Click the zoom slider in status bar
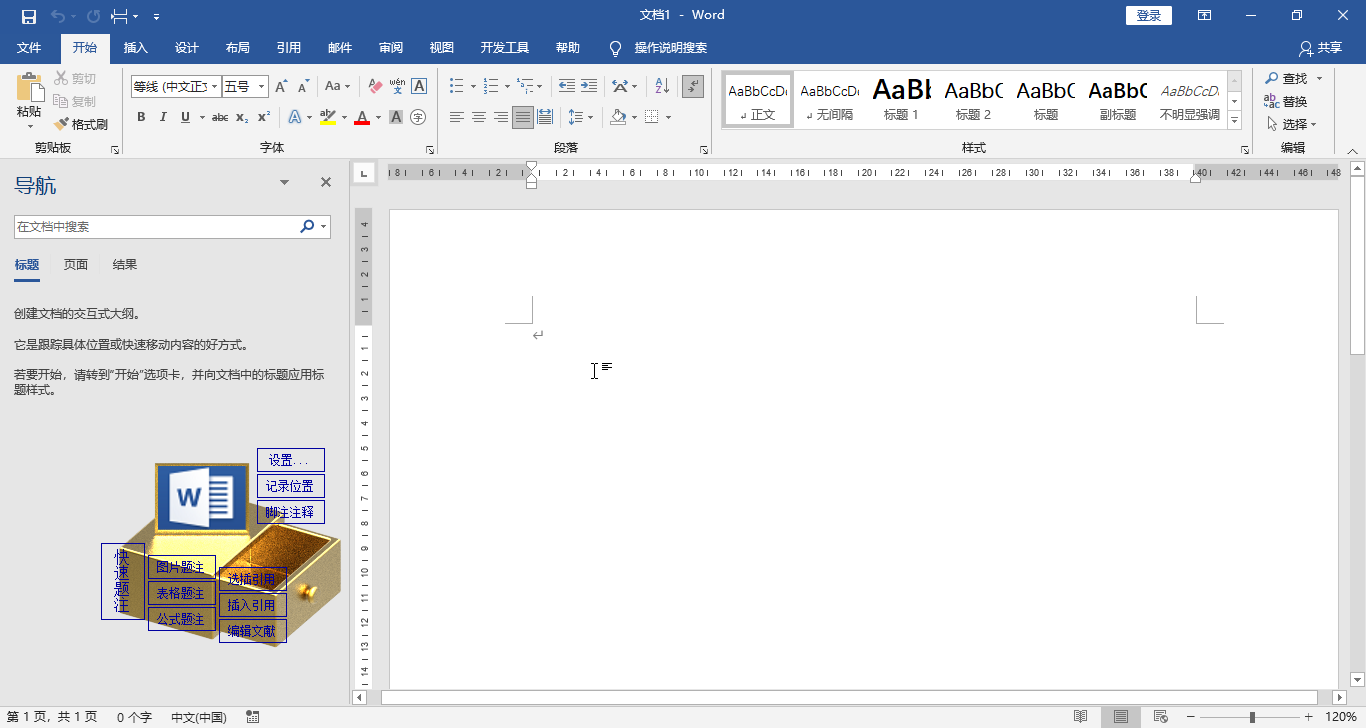 (x=1253, y=717)
